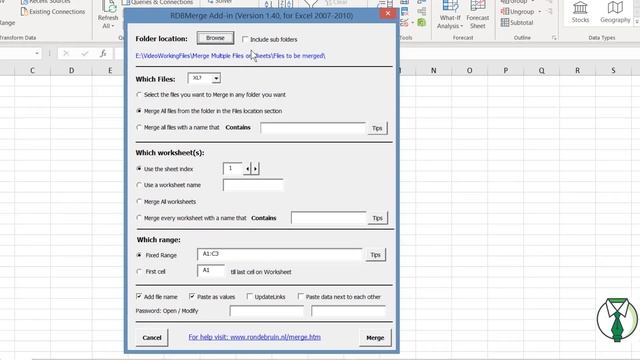Viewport: 640px width, 360px height.
Task: Select column D header in Excel
Action: [71, 70]
